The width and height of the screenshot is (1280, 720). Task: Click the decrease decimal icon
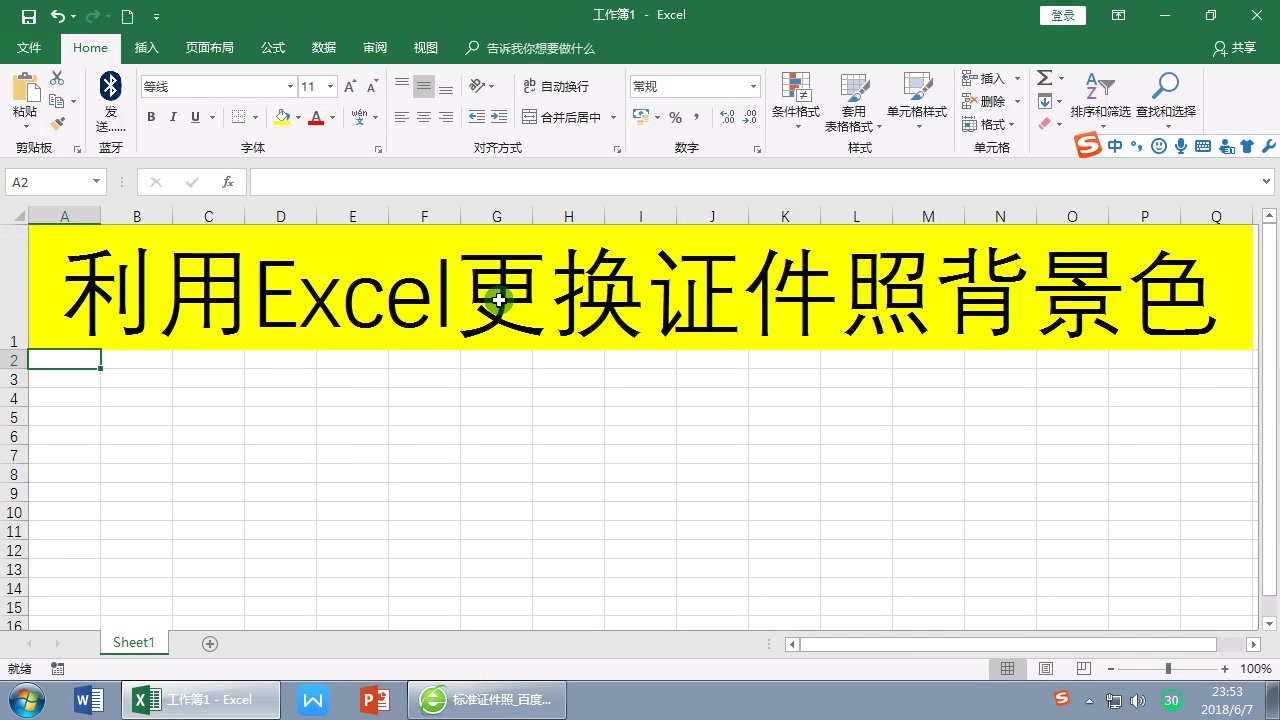click(x=751, y=117)
